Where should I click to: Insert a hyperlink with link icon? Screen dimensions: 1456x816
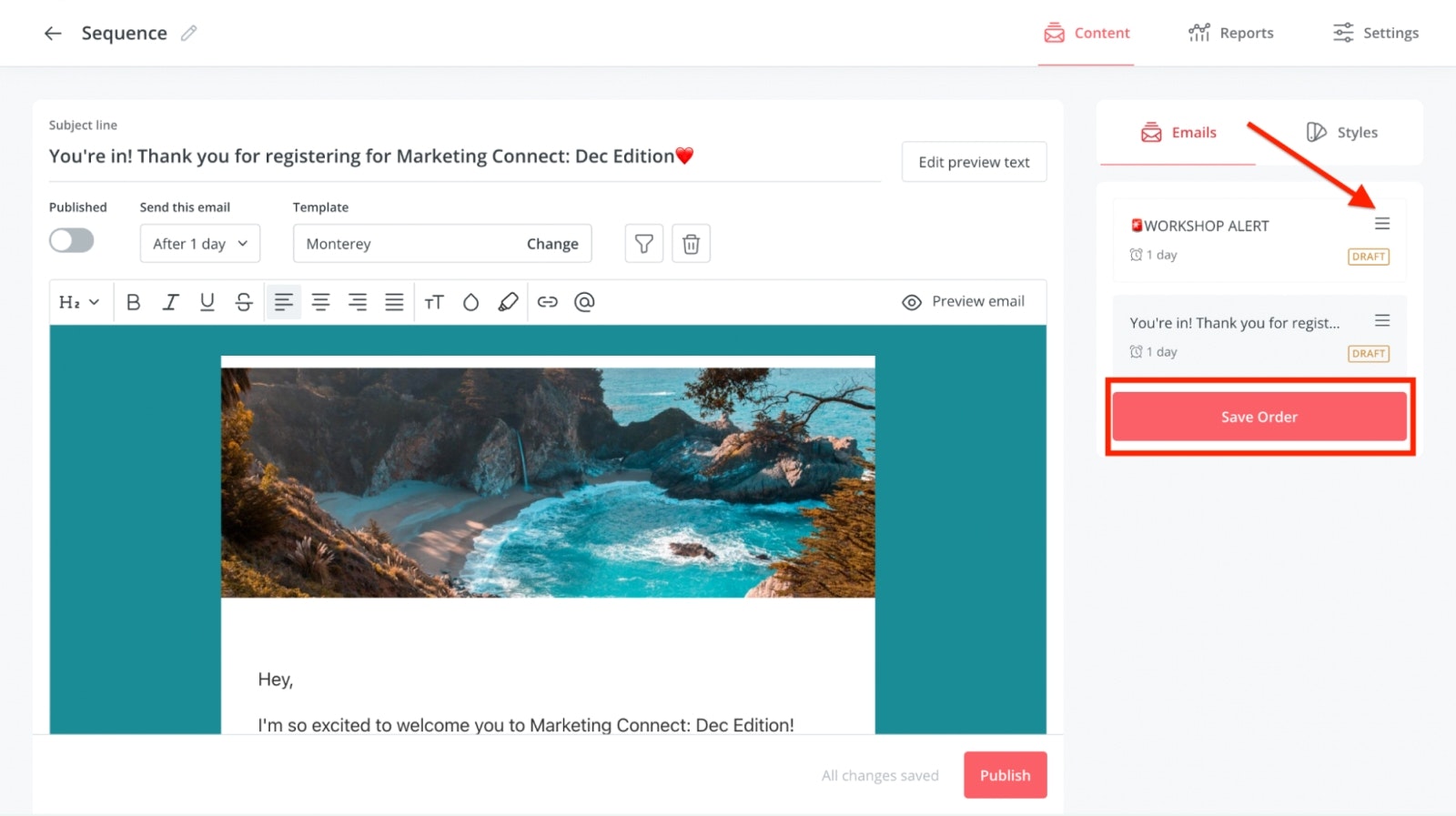tap(547, 302)
